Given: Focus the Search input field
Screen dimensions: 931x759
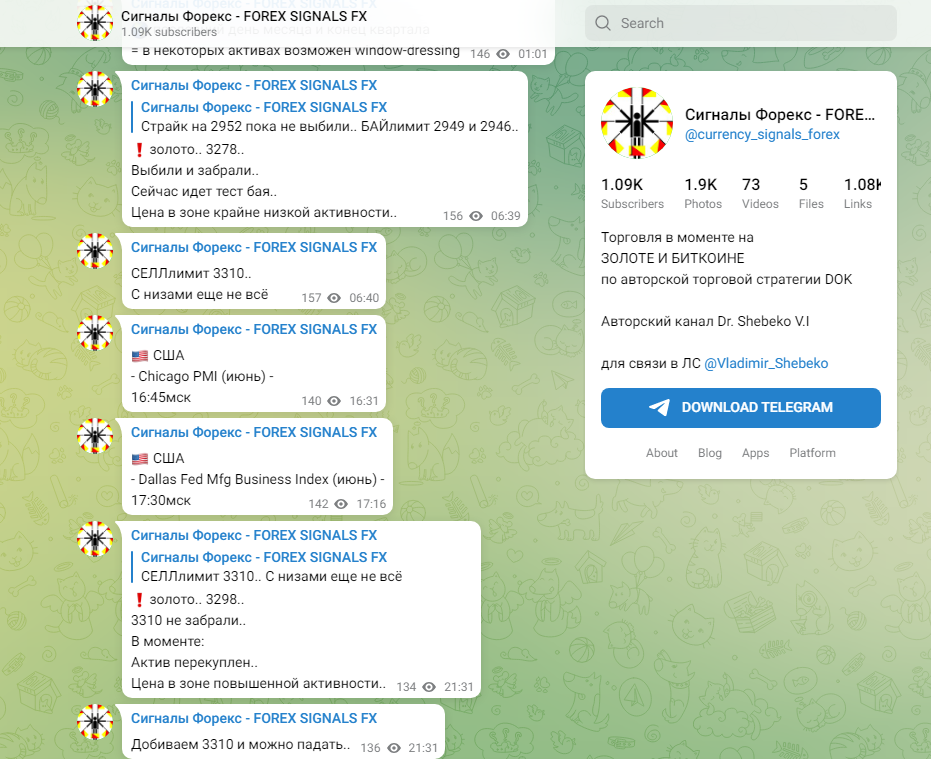Looking at the screenshot, I should [x=740, y=23].
